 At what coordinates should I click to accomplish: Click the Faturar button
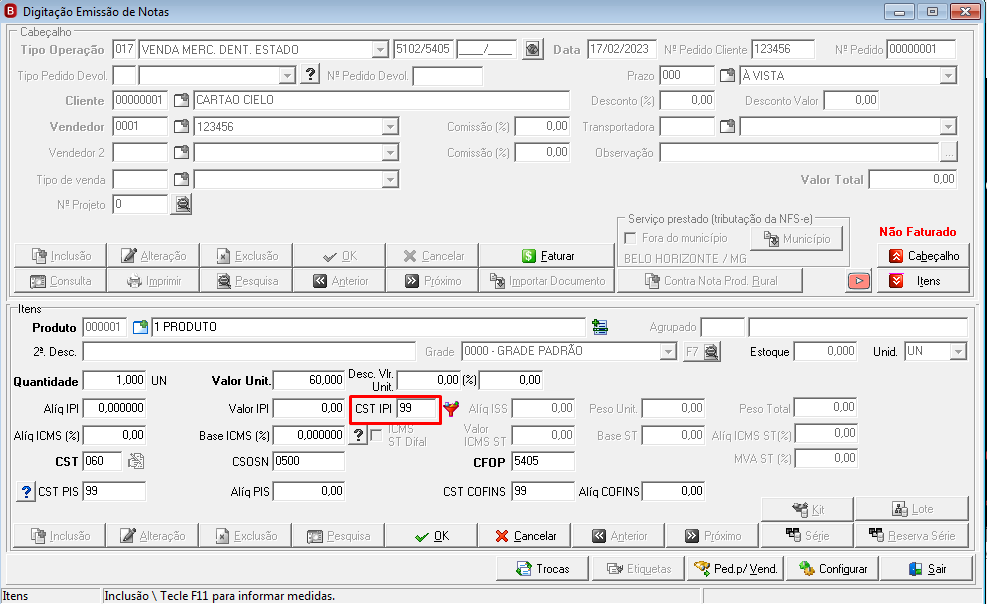click(x=547, y=256)
